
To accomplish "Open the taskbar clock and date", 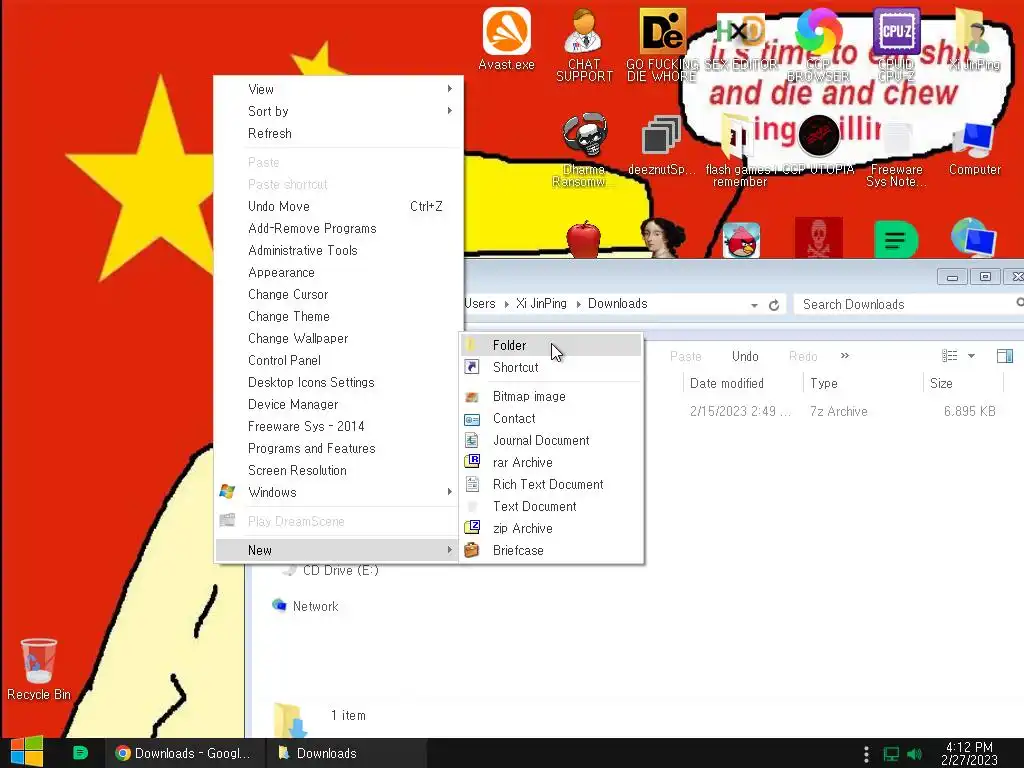I will click(969, 753).
